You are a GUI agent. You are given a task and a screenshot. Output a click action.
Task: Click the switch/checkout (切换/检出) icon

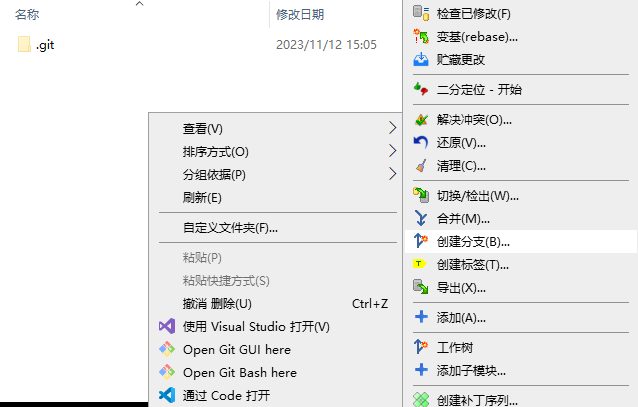(x=421, y=195)
